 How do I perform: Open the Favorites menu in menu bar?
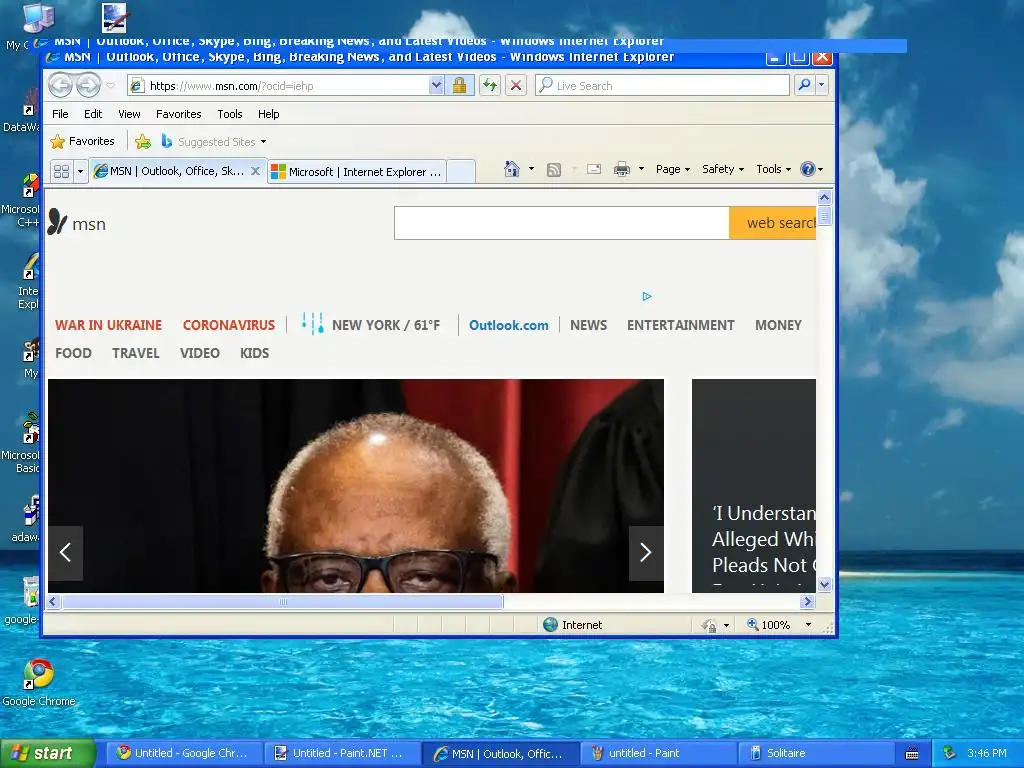point(178,114)
